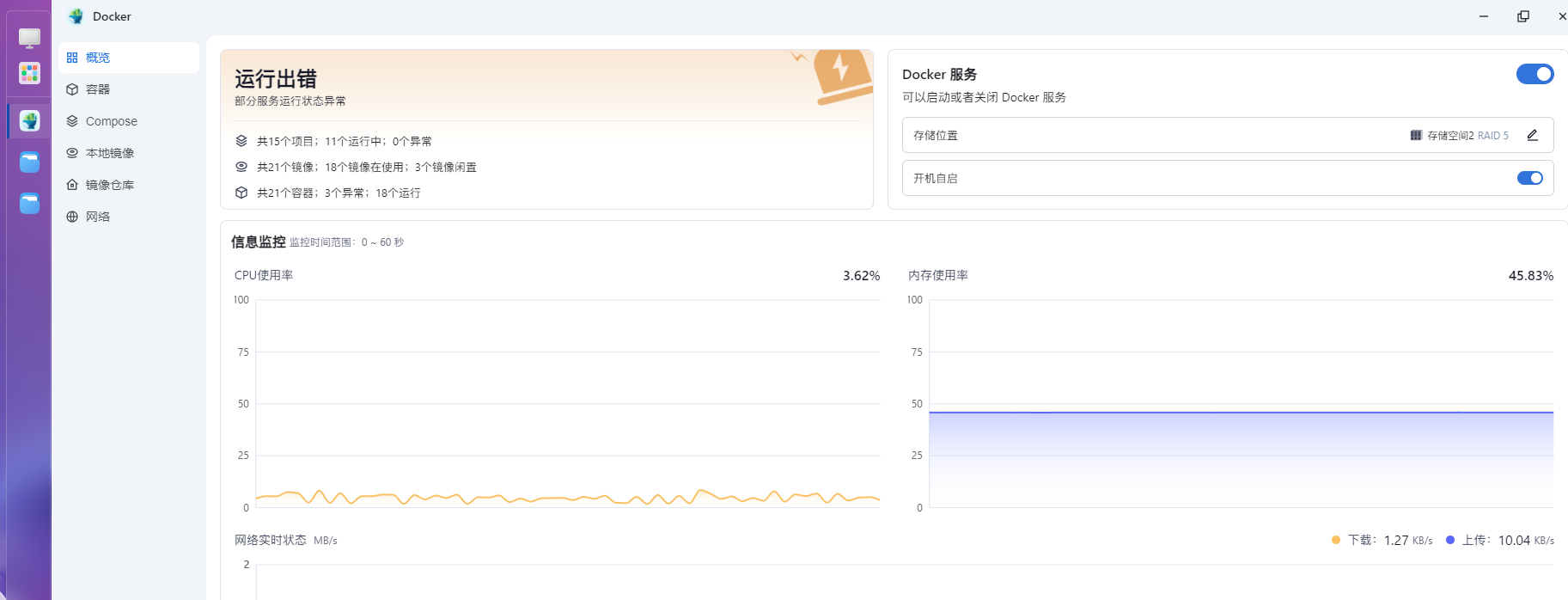Click download speed 1.27 KB/s
Image resolution: width=1568 pixels, height=600 pixels.
pos(1408,541)
